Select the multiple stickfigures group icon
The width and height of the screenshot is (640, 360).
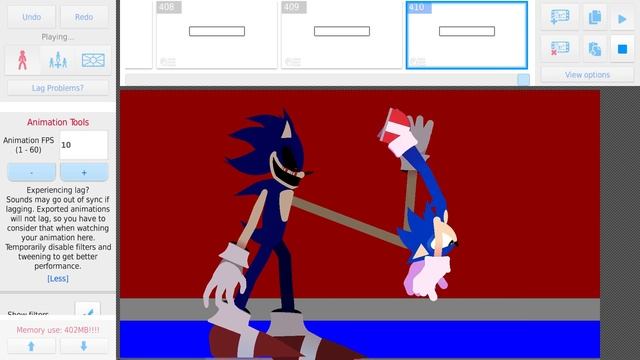(x=58, y=60)
